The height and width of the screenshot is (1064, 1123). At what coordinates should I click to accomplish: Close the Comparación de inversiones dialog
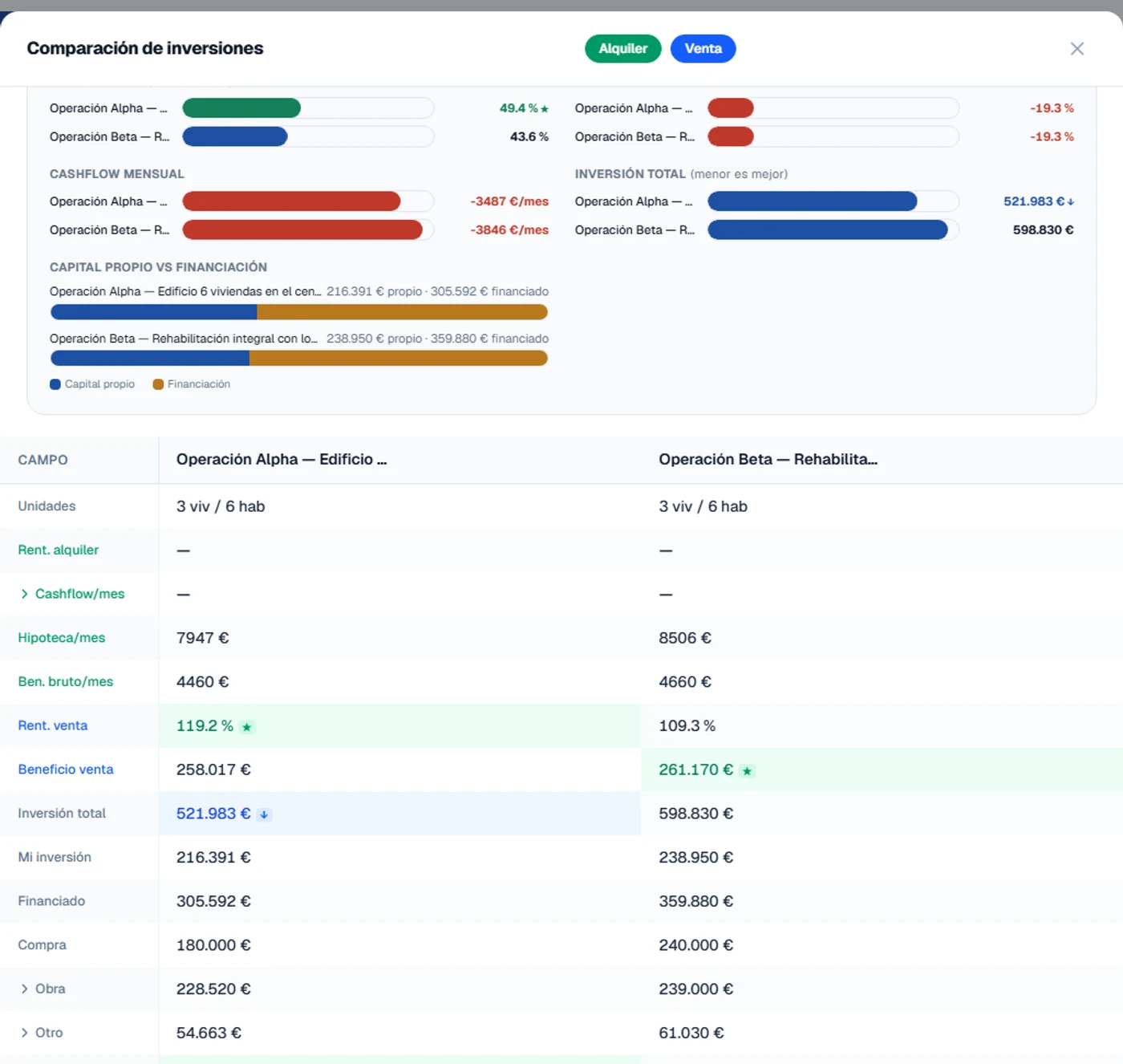(1076, 49)
